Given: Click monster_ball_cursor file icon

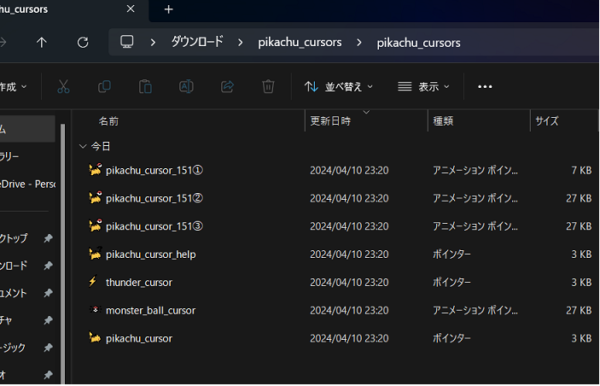Looking at the screenshot, I should (95, 309).
